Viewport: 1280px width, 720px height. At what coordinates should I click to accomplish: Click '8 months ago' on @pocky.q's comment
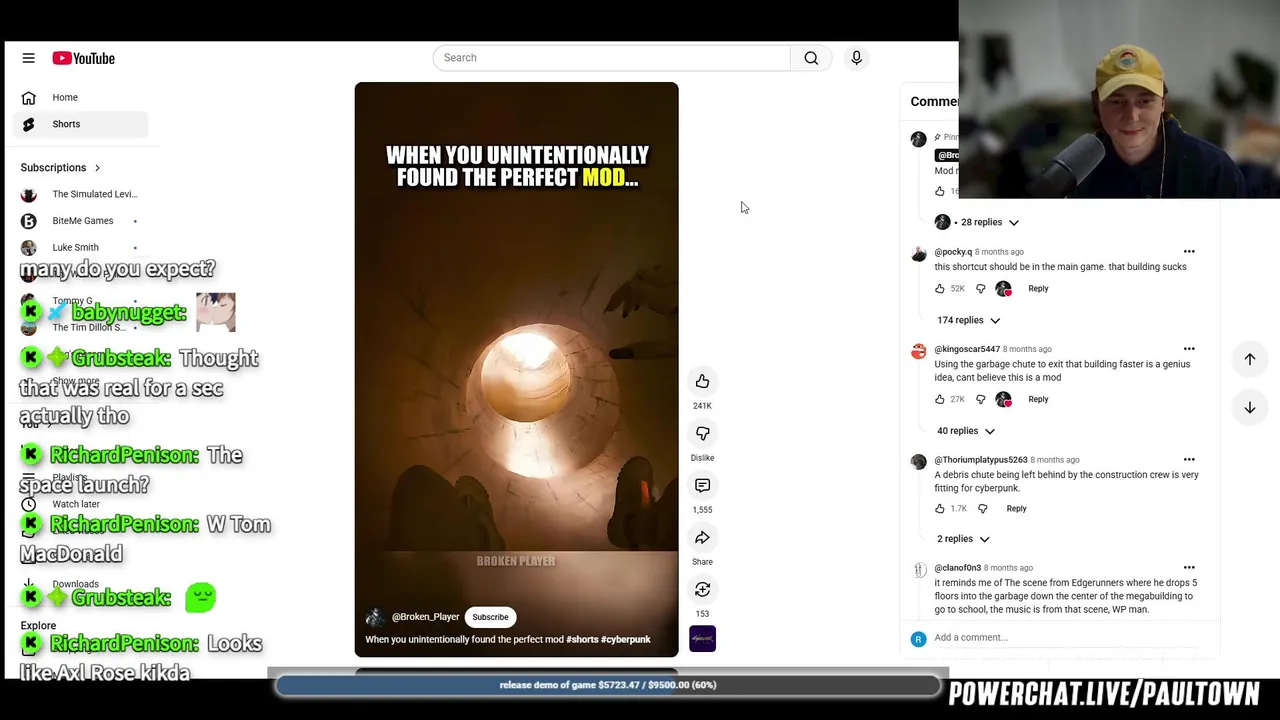tap(999, 252)
